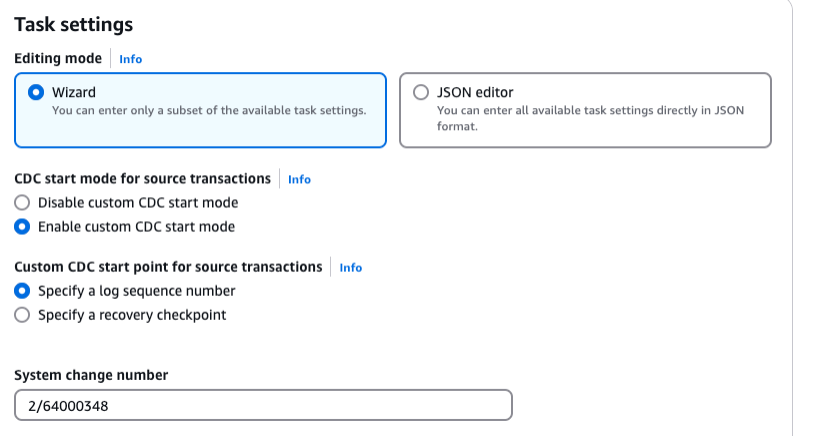Click 'Custom CDC start point for source transactions' label
The height and width of the screenshot is (436, 830).
point(168,267)
